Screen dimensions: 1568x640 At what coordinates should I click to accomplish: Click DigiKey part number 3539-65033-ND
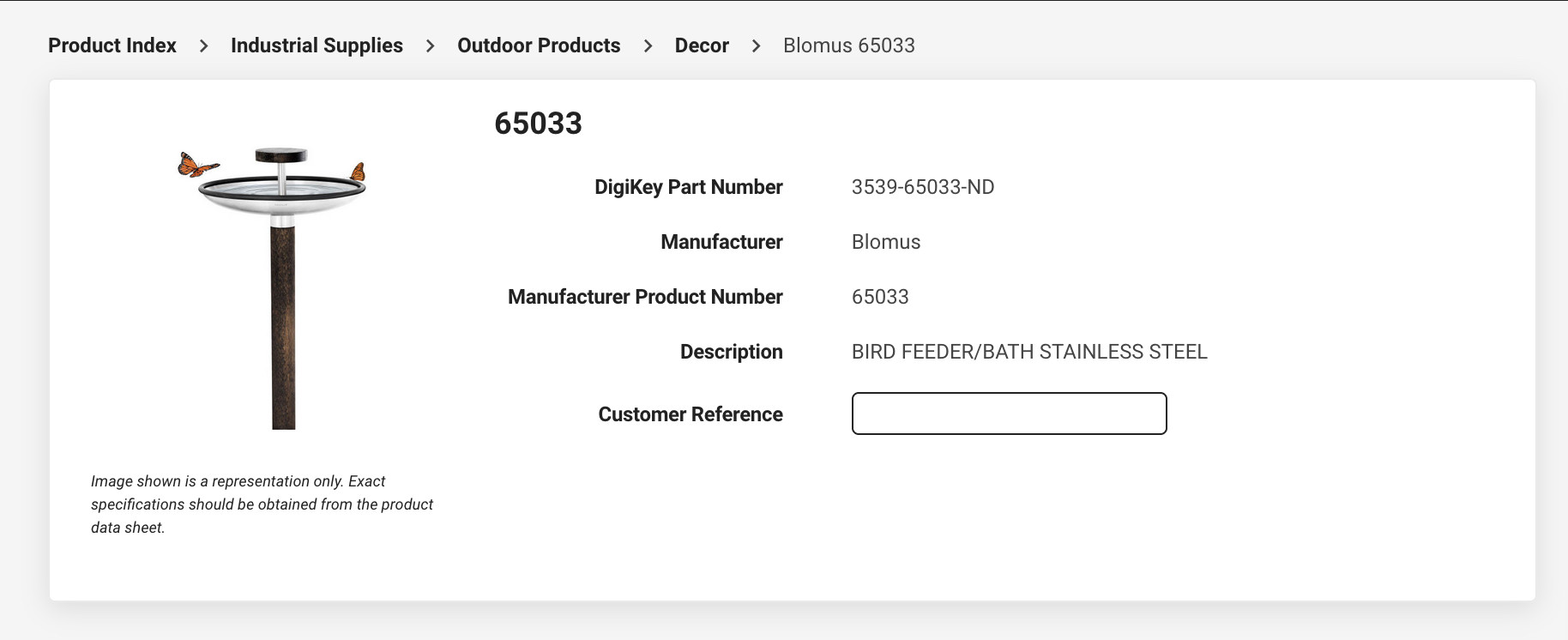pos(923,187)
